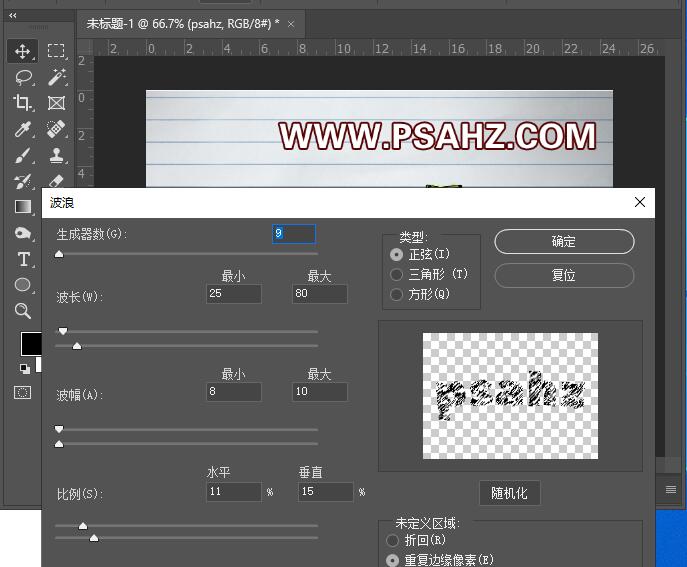
Task: Select the Eraser tool
Action: pos(57,180)
